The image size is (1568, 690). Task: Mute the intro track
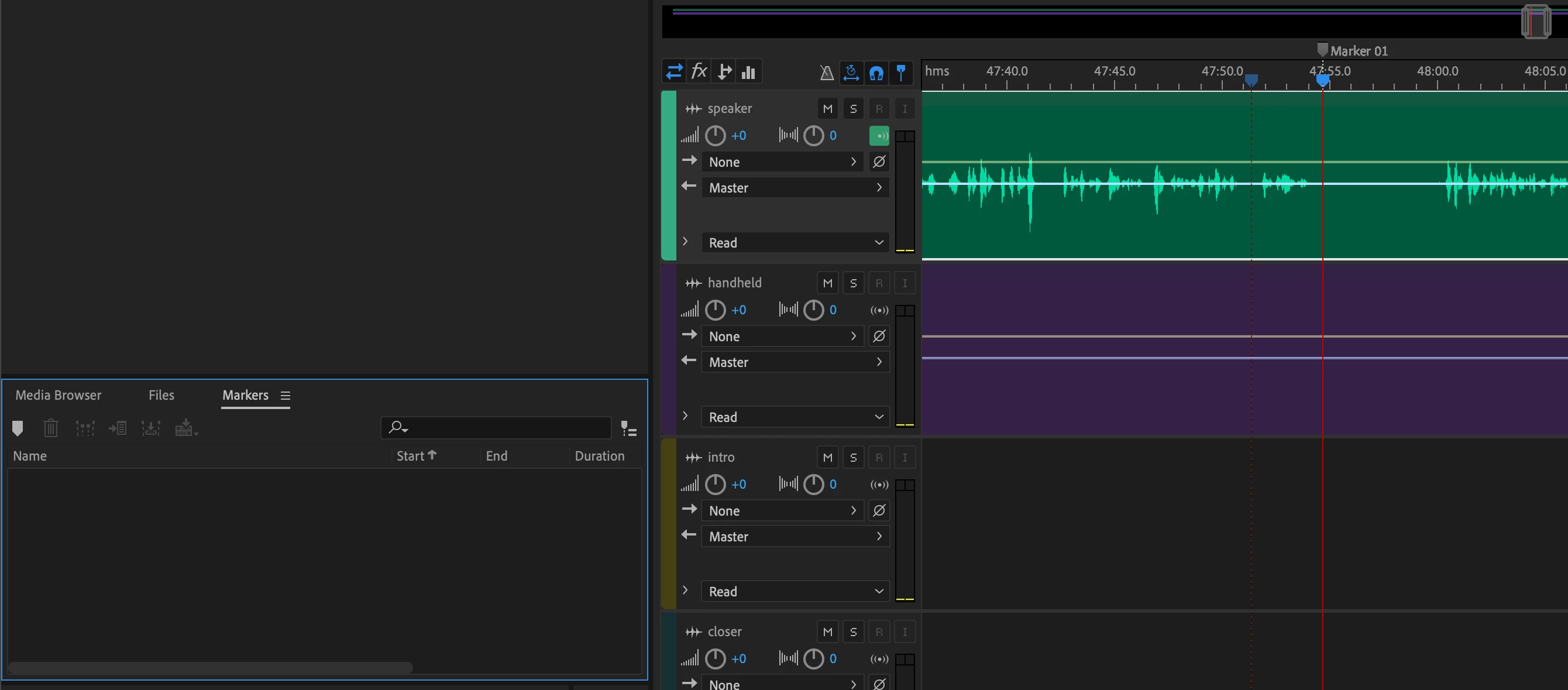[827, 457]
